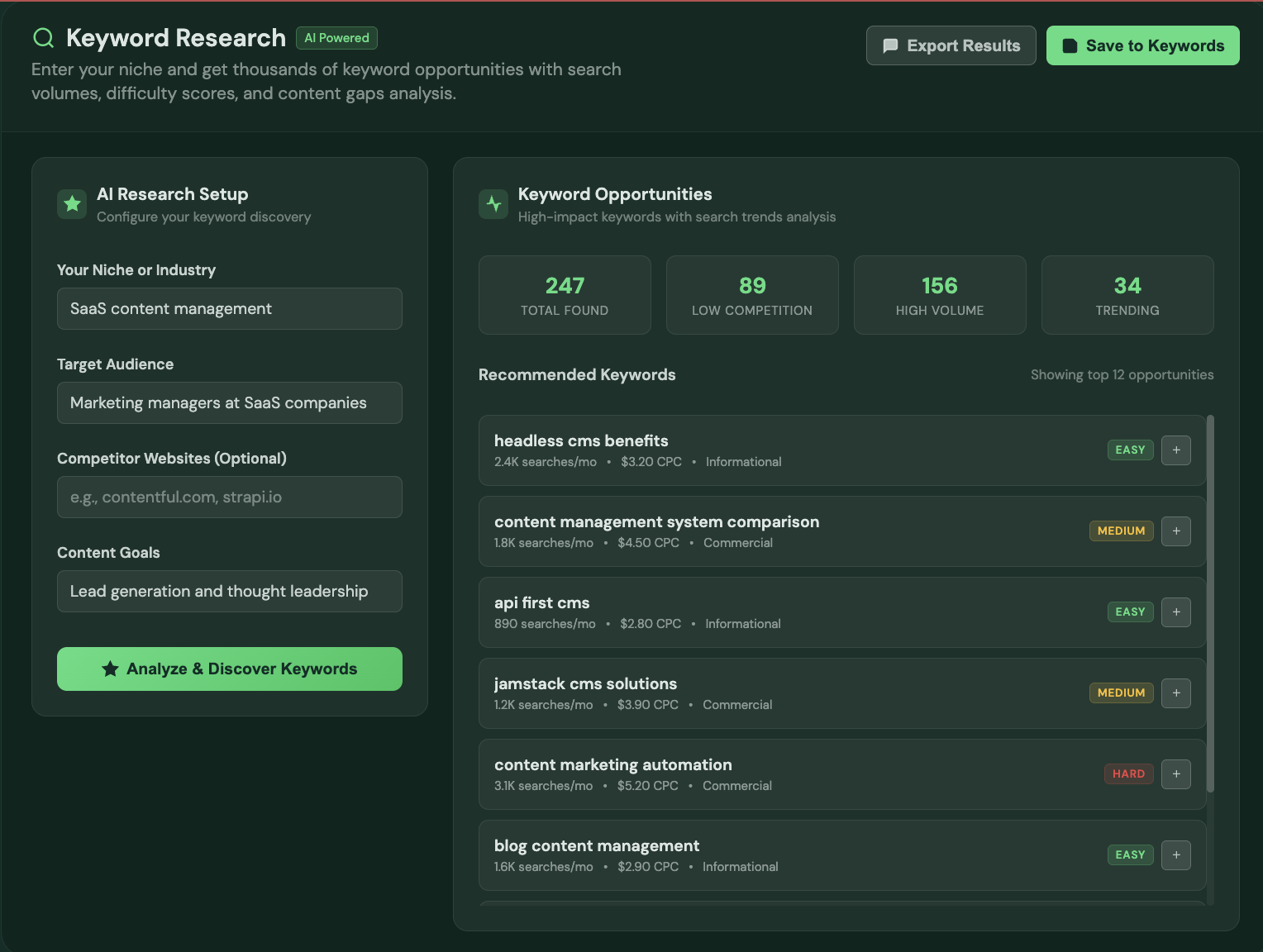Click plus icon for 'api first cms'
The image size is (1263, 952).
(1175, 612)
